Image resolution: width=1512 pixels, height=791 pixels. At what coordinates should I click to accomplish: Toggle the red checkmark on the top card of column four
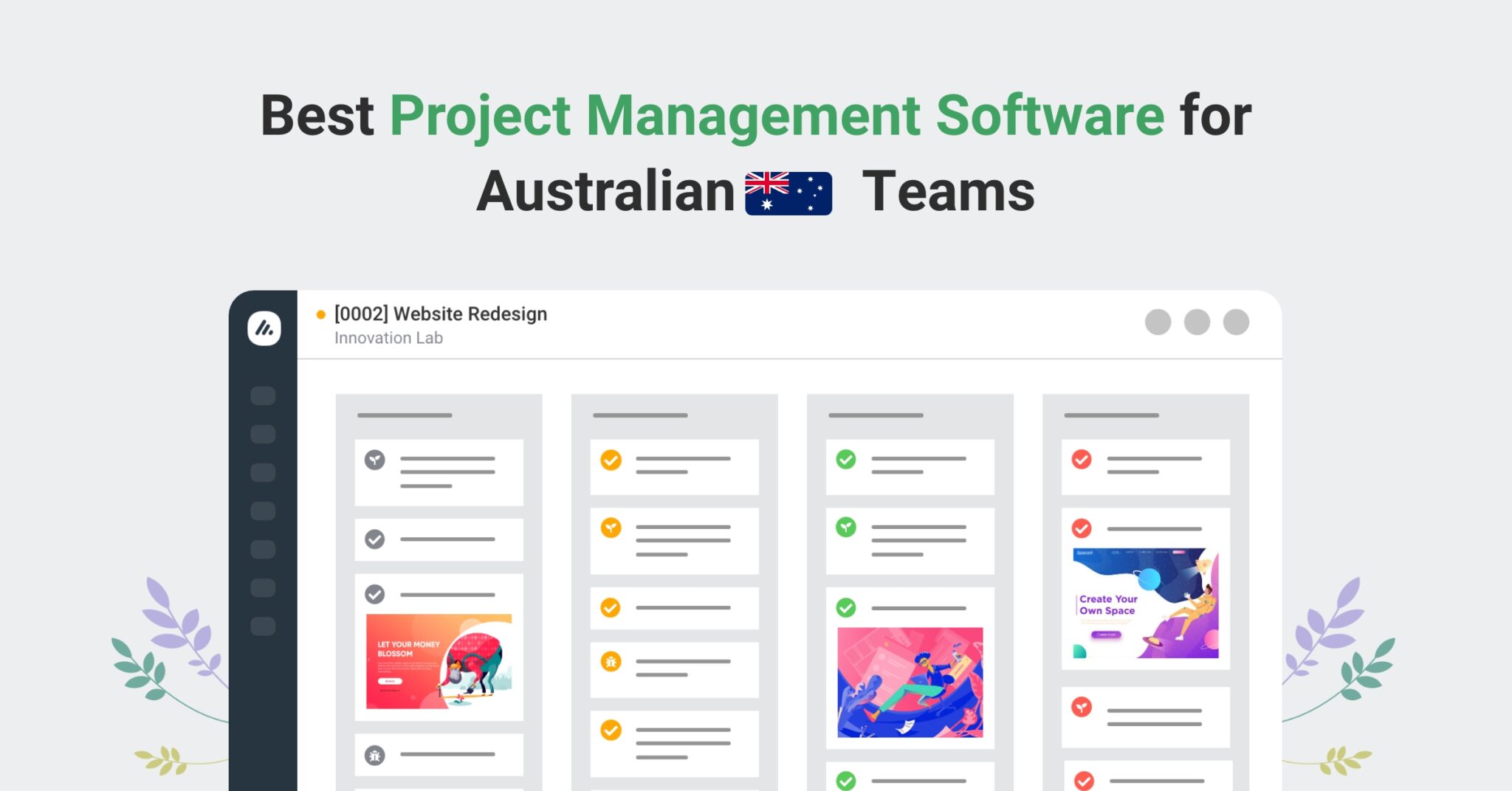[x=1080, y=459]
